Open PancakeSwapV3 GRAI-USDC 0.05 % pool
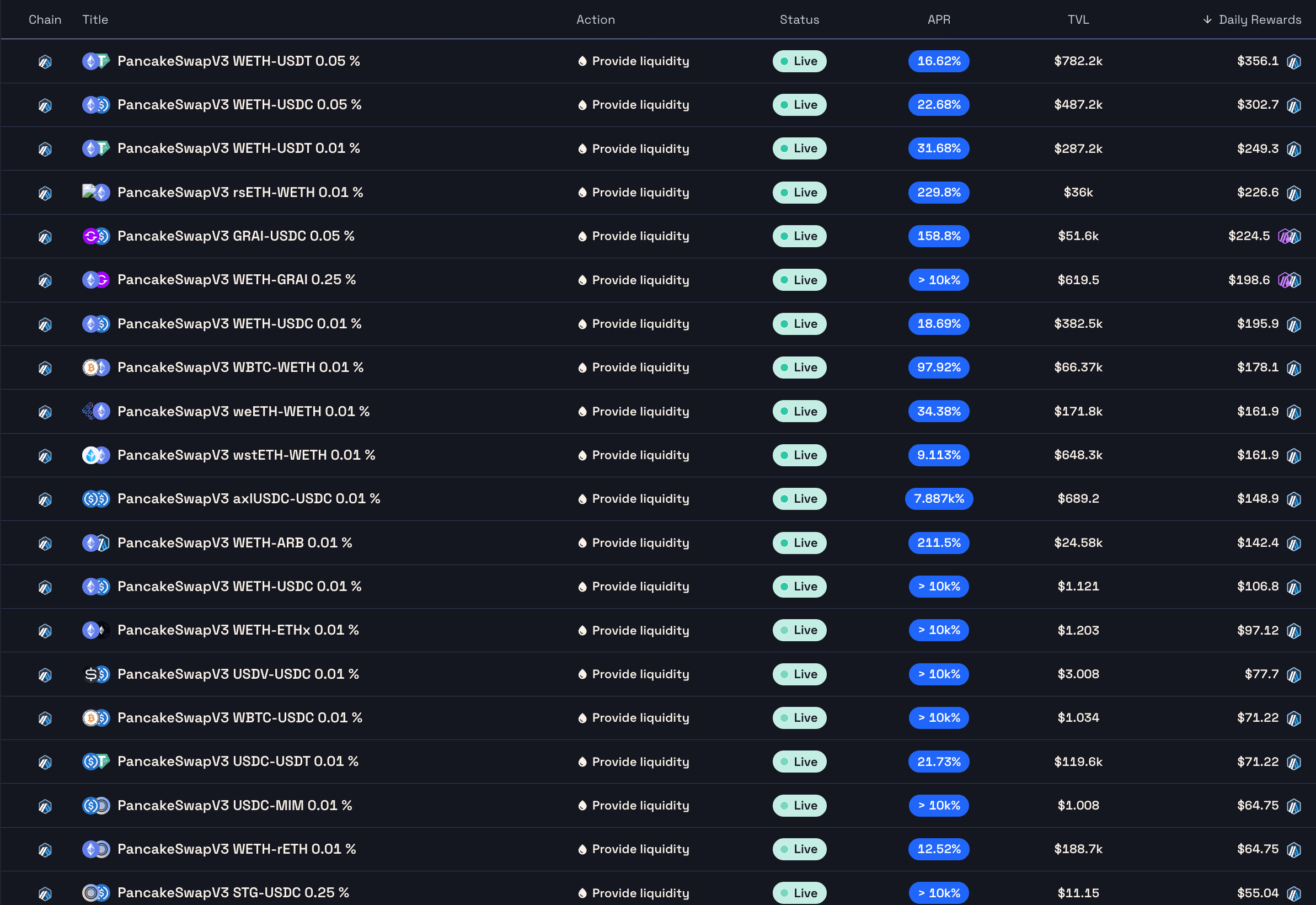 tap(236, 236)
